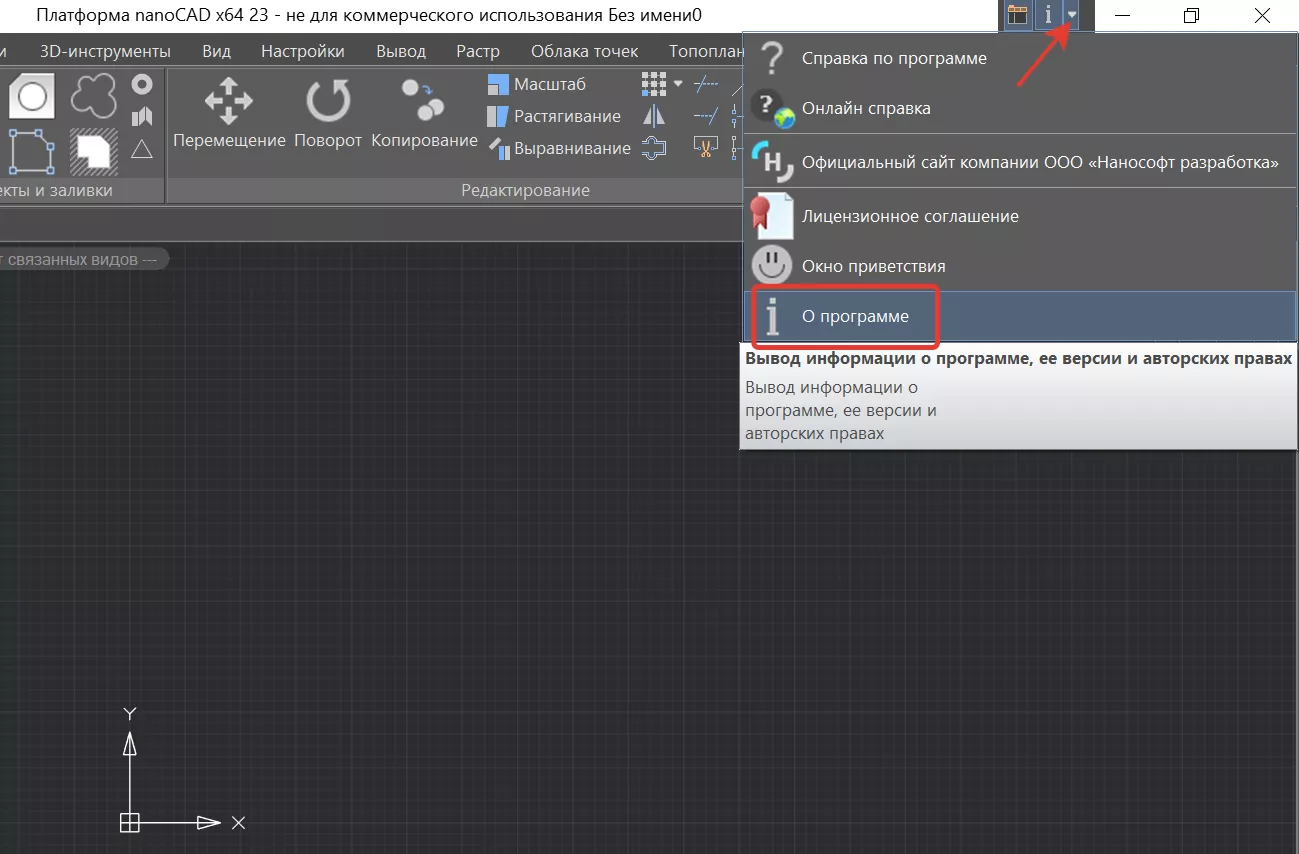
Task: Expand the Редактирование panel title
Action: pyautogui.click(x=525, y=190)
